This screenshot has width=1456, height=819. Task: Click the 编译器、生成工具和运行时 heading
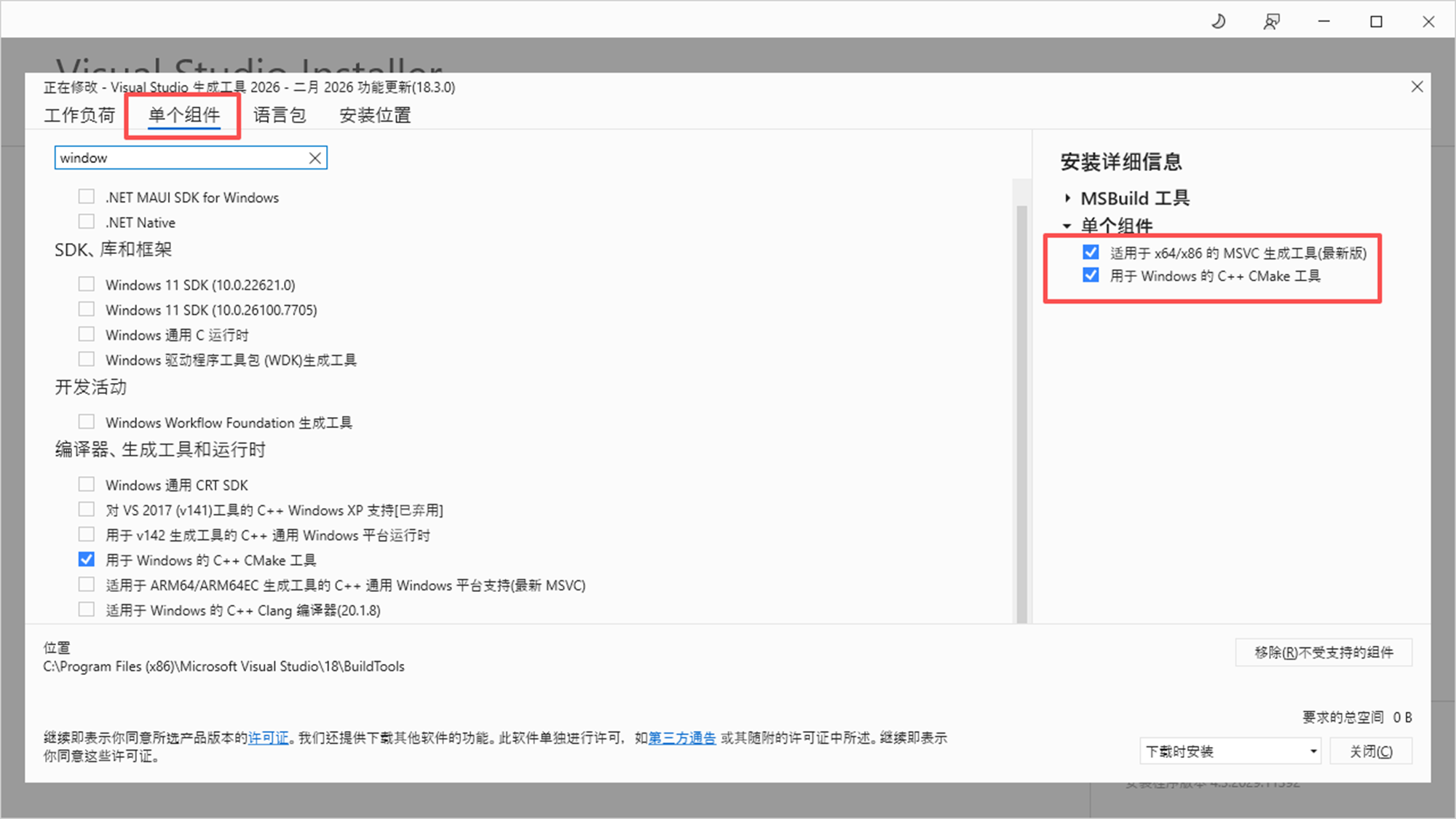coord(160,450)
